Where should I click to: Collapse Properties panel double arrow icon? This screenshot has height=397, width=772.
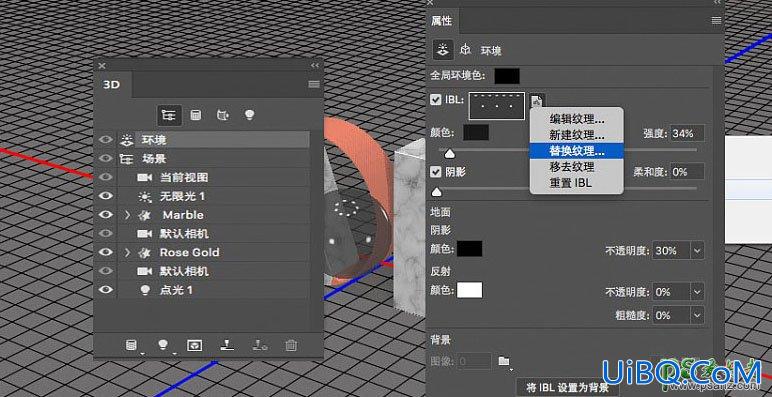tap(717, 2)
